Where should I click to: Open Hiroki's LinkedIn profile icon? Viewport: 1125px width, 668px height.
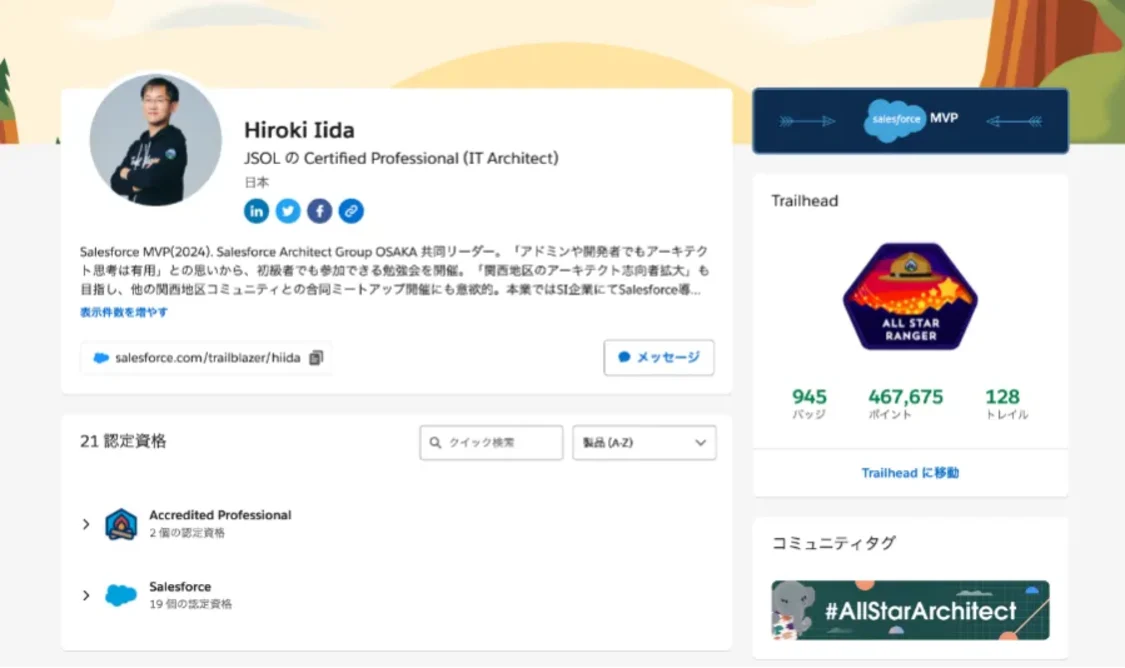(x=256, y=211)
